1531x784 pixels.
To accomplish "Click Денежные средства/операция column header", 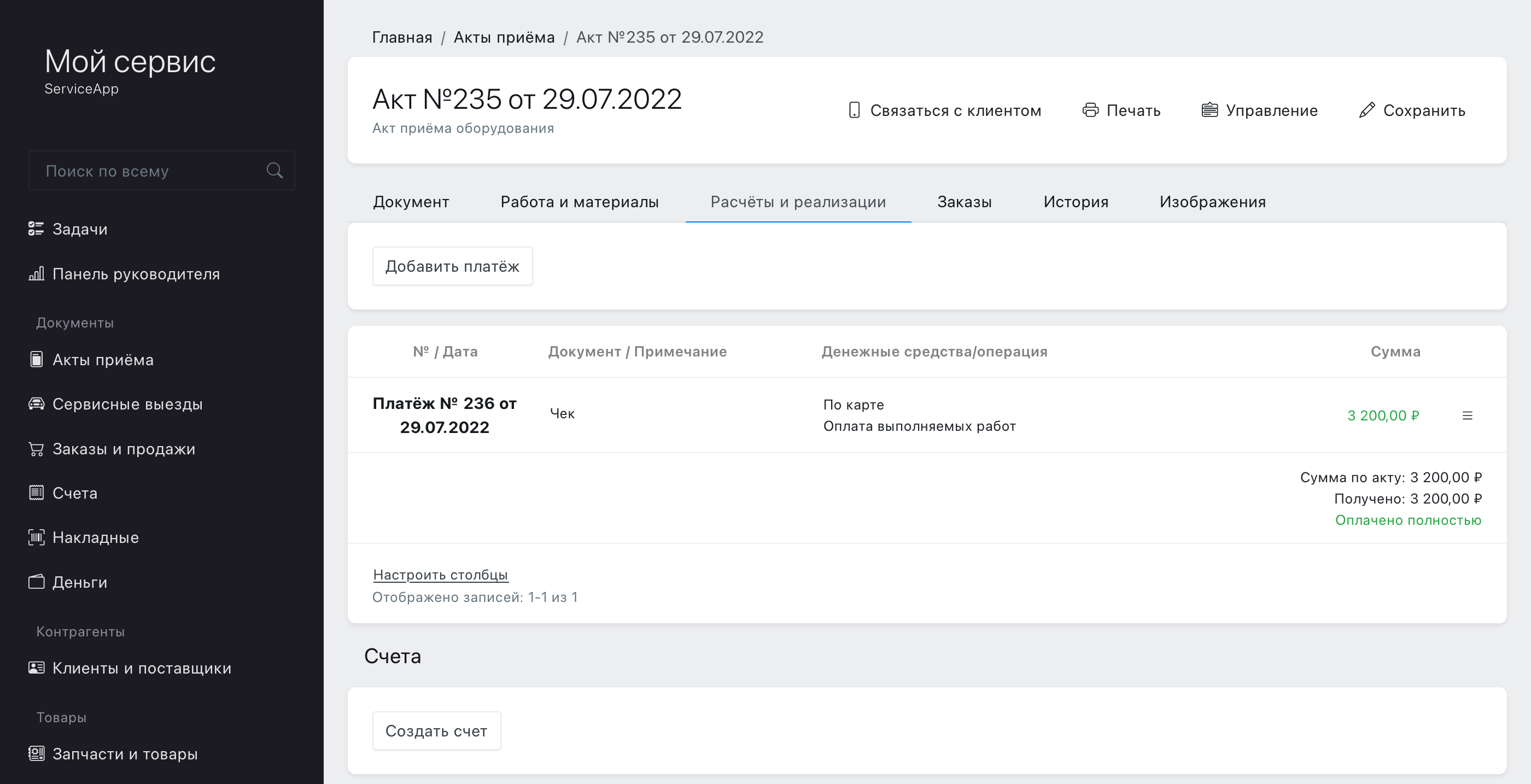I will click(x=934, y=352).
